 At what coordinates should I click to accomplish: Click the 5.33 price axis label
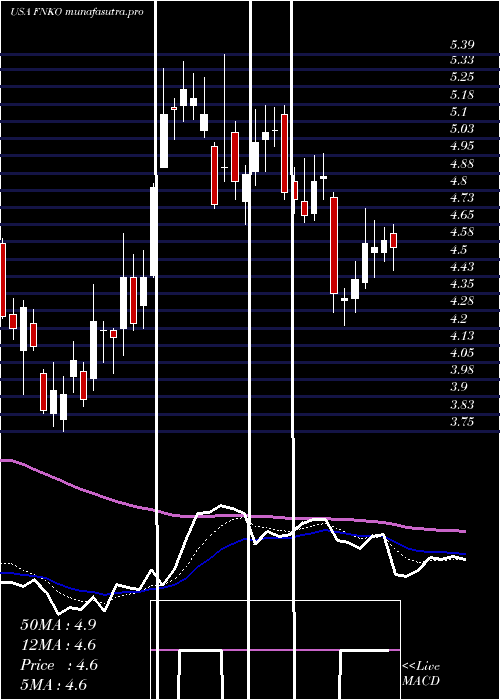coord(462,60)
